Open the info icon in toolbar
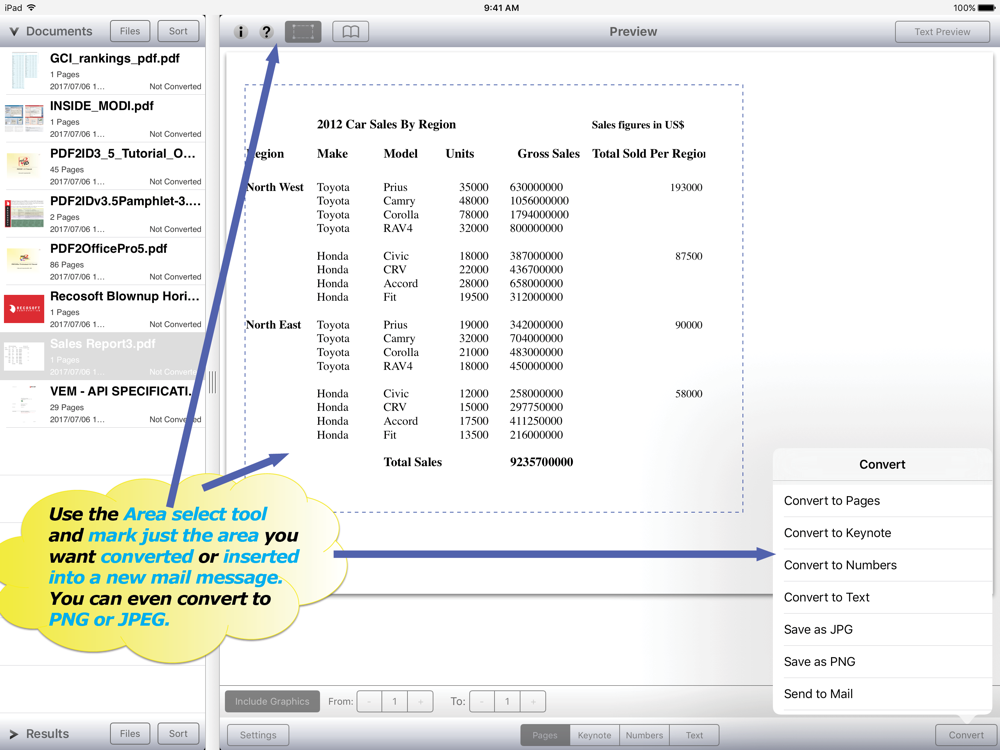Image resolution: width=1000 pixels, height=750 pixels. pyautogui.click(x=240, y=32)
